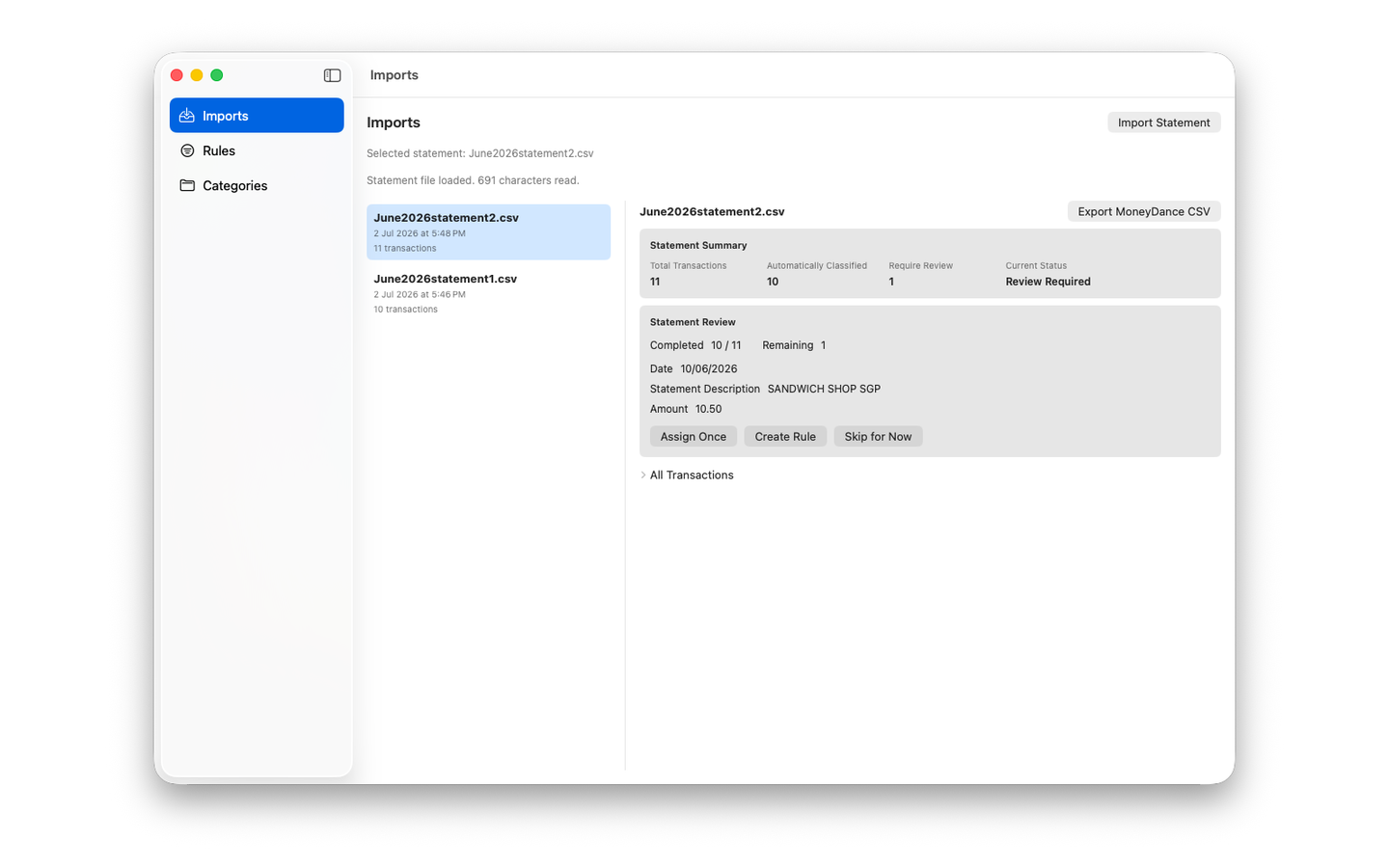
Task: Click the 11 transactions text under statement2
Action: [x=405, y=248]
